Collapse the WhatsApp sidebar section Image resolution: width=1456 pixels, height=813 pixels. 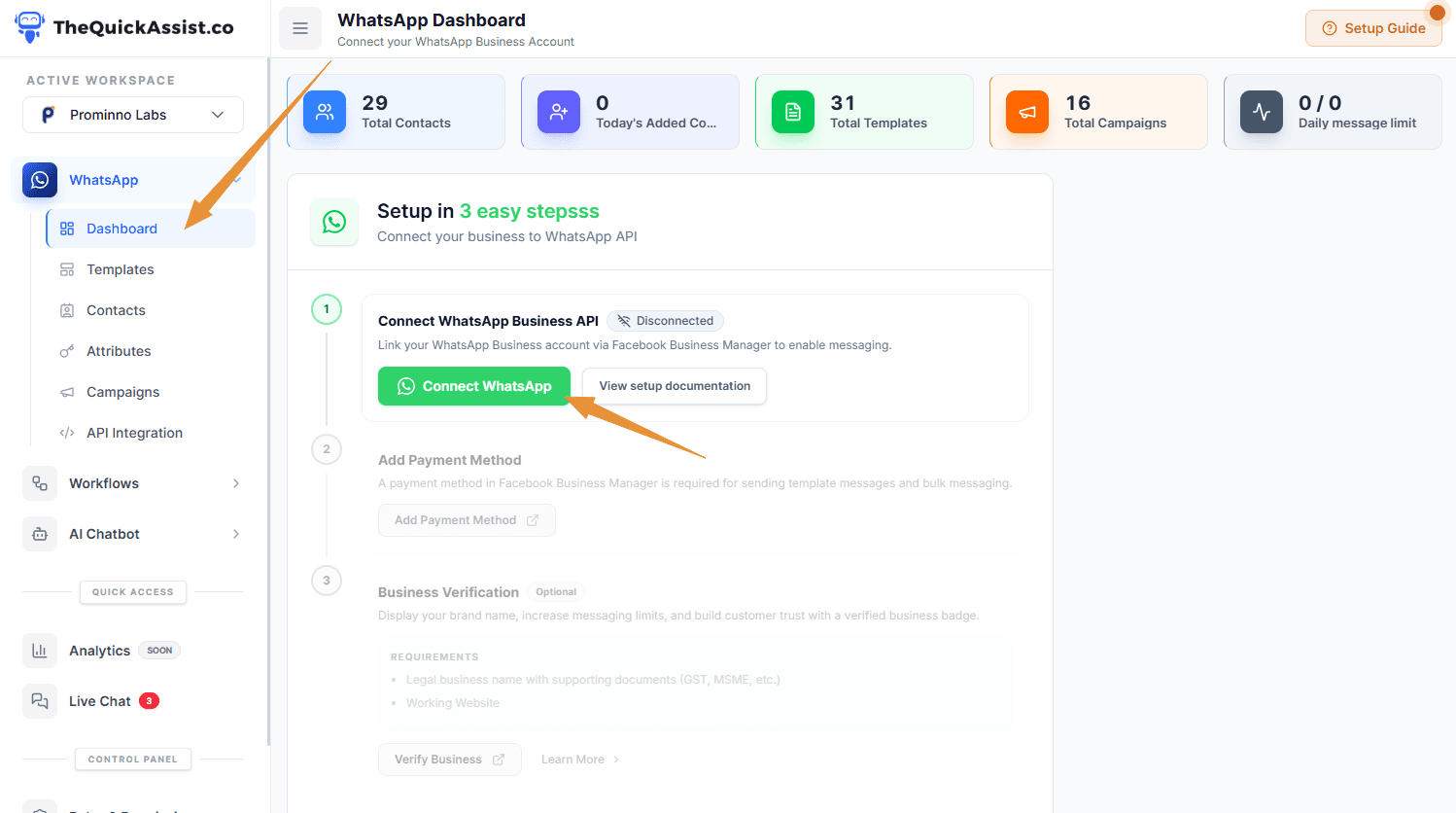pos(236,180)
